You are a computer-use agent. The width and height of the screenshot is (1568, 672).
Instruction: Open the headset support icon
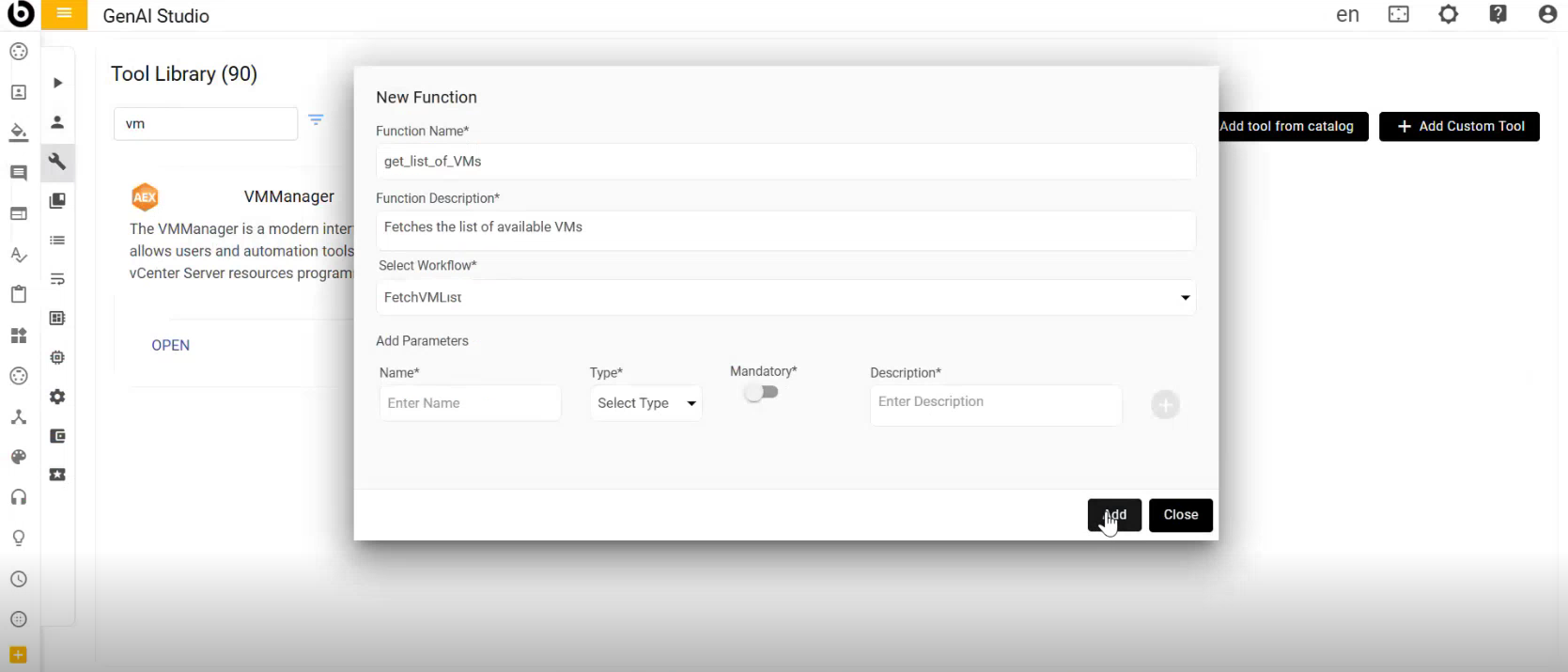click(x=19, y=497)
